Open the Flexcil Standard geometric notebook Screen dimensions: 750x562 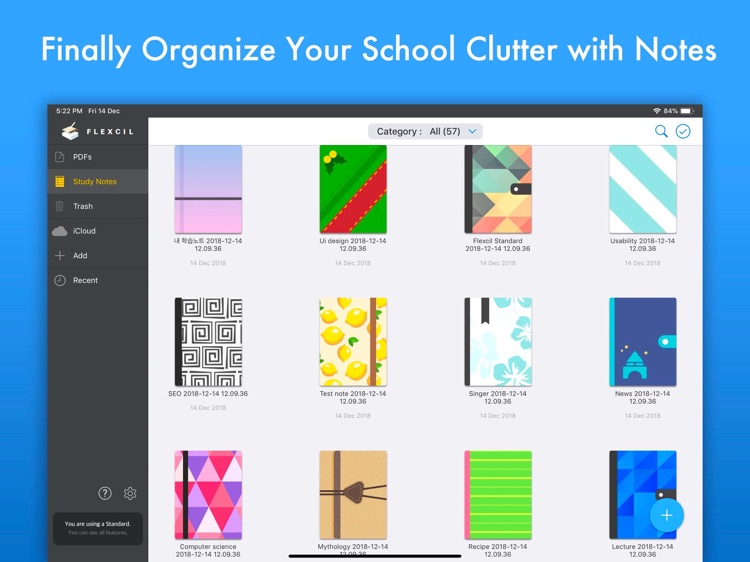click(498, 189)
